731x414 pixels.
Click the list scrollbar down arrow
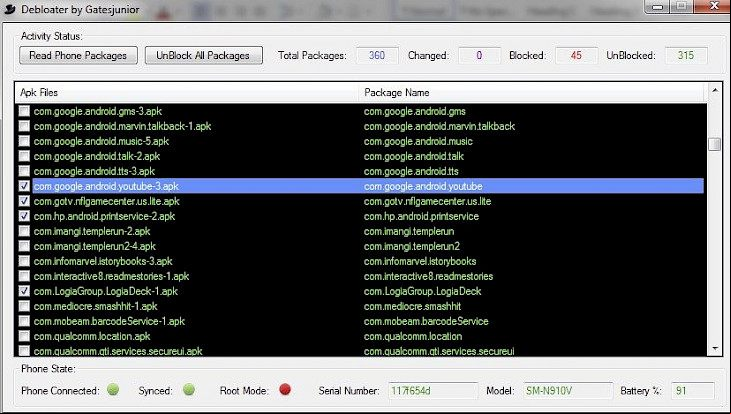coord(715,349)
